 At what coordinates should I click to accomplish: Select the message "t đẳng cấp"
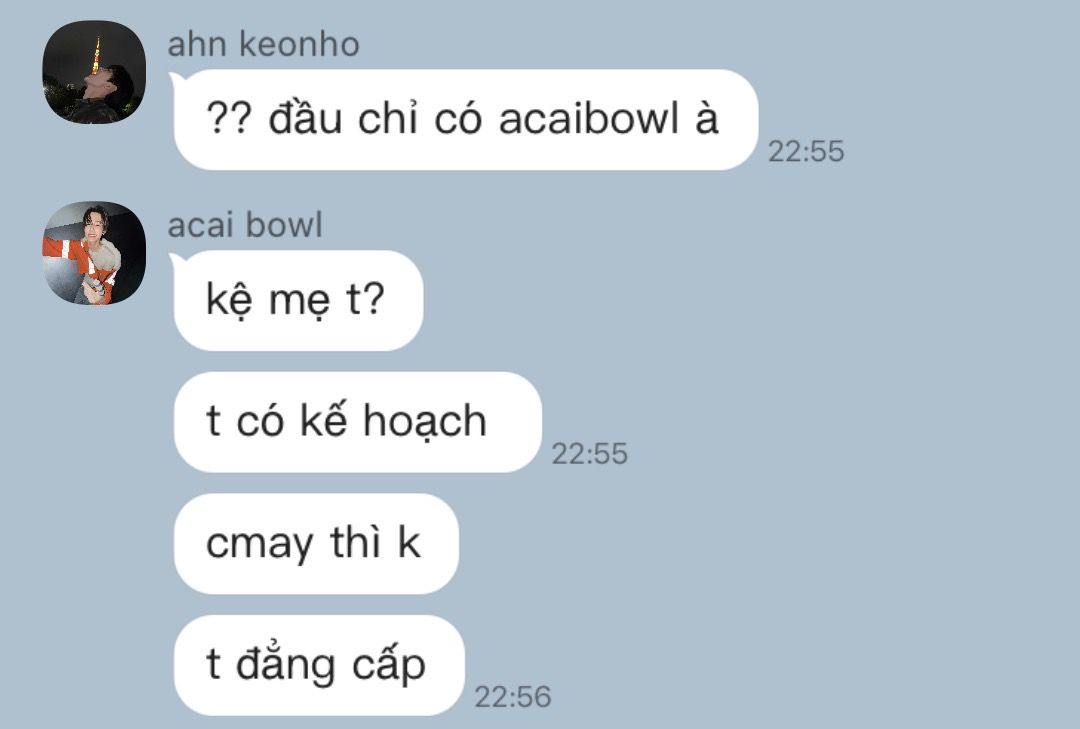click(x=319, y=665)
